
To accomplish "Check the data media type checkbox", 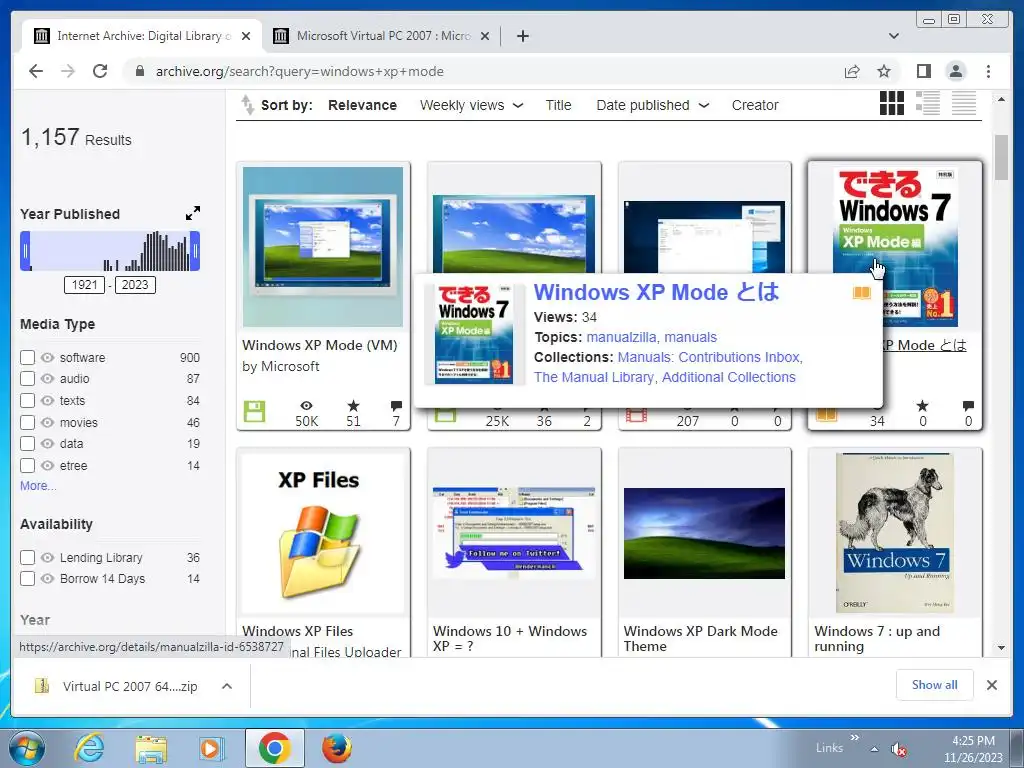I will pyautogui.click(x=27, y=443).
